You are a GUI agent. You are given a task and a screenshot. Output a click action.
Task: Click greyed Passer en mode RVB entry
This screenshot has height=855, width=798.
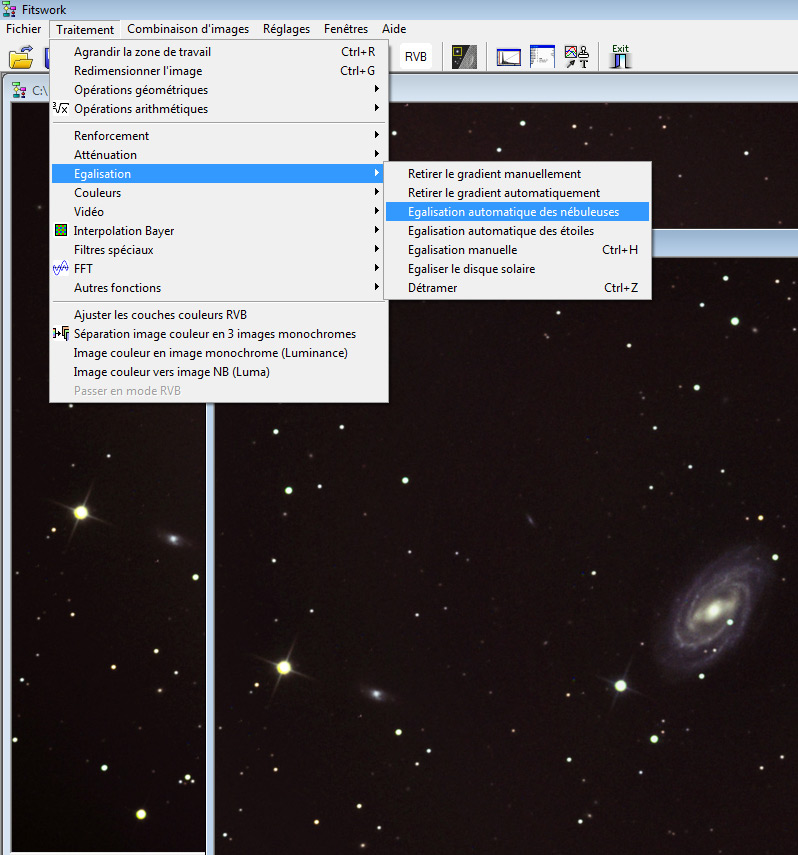(x=219, y=391)
